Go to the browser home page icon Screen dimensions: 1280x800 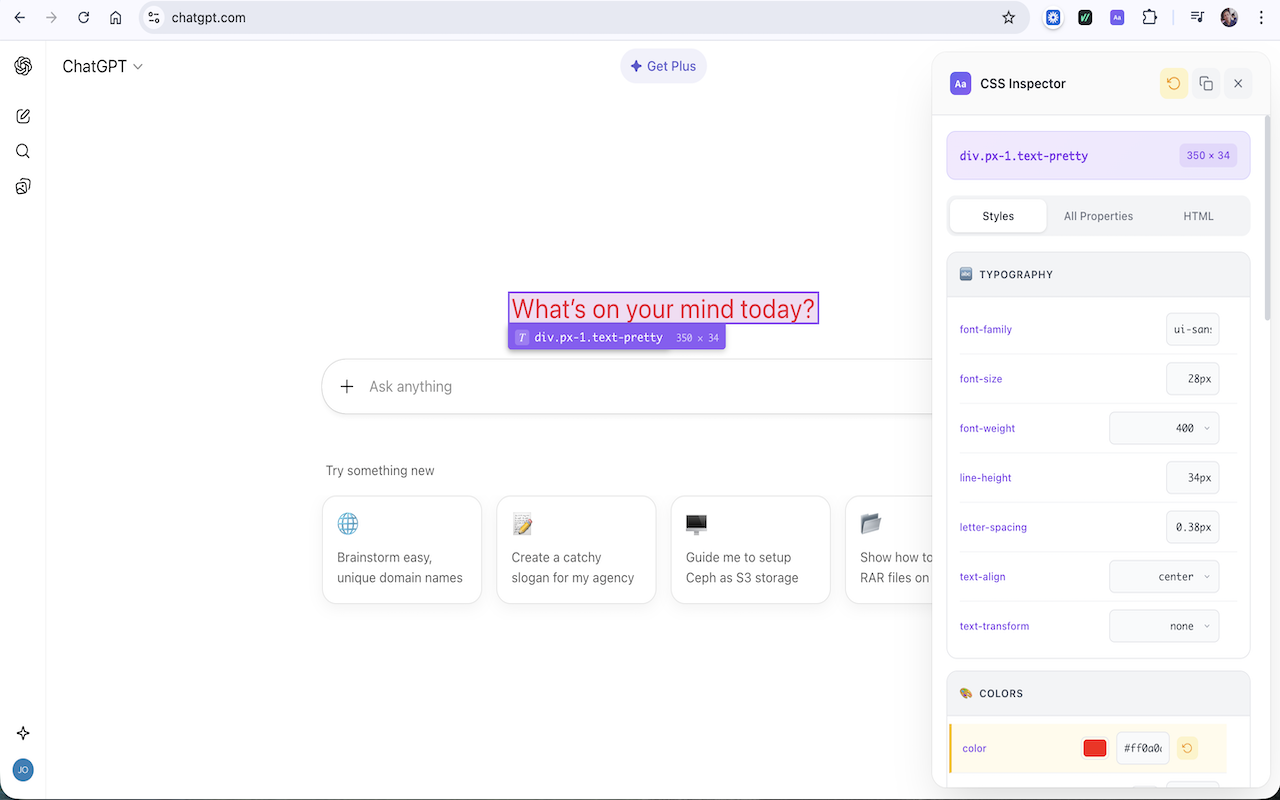click(116, 17)
